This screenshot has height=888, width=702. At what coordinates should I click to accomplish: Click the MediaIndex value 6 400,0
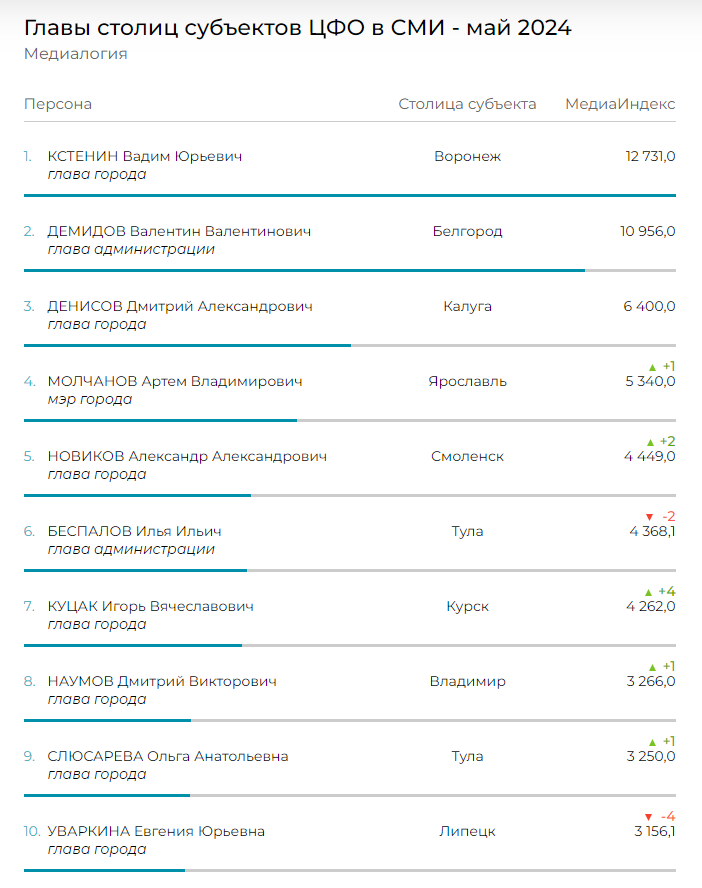(649, 306)
